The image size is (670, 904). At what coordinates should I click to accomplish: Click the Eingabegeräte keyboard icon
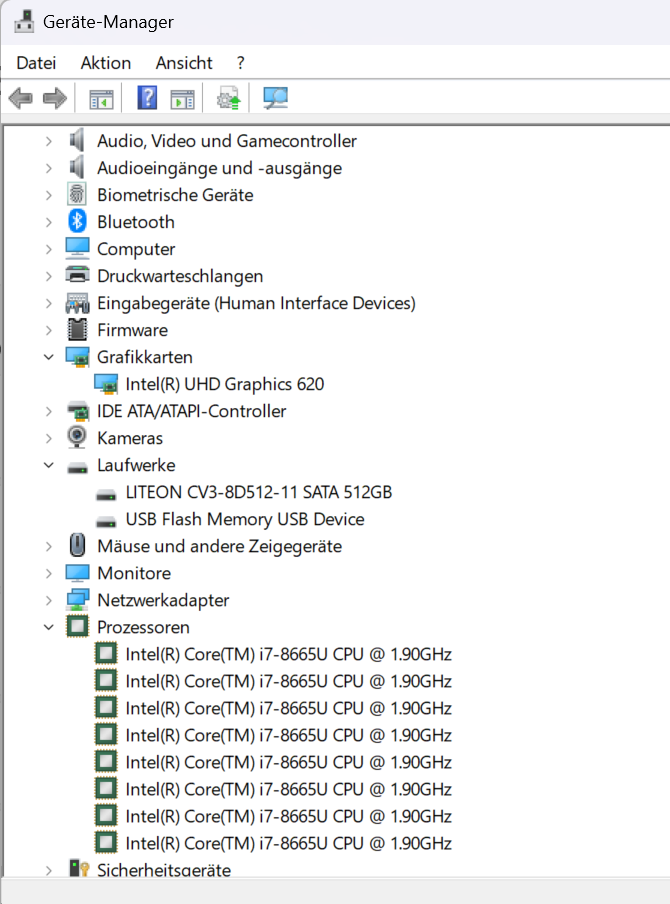[77, 302]
